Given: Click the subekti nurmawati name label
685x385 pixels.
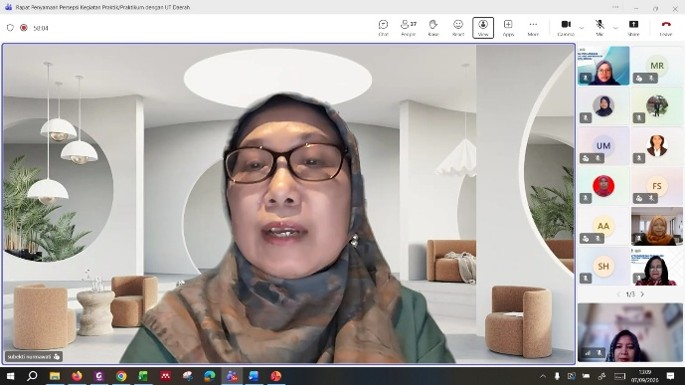Looking at the screenshot, I should [34, 357].
